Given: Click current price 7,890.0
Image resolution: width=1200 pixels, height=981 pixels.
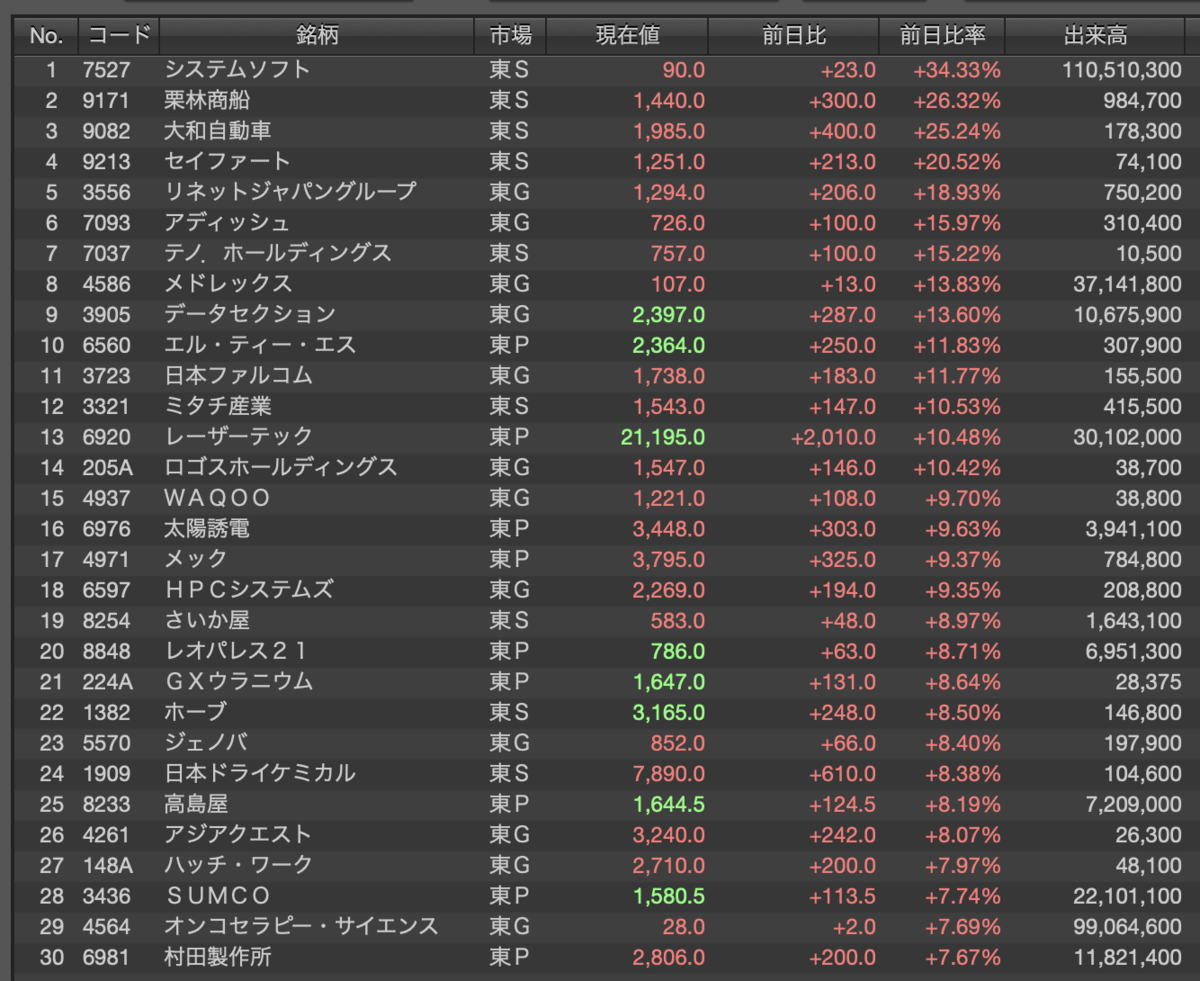Looking at the screenshot, I should pyautogui.click(x=669, y=773).
